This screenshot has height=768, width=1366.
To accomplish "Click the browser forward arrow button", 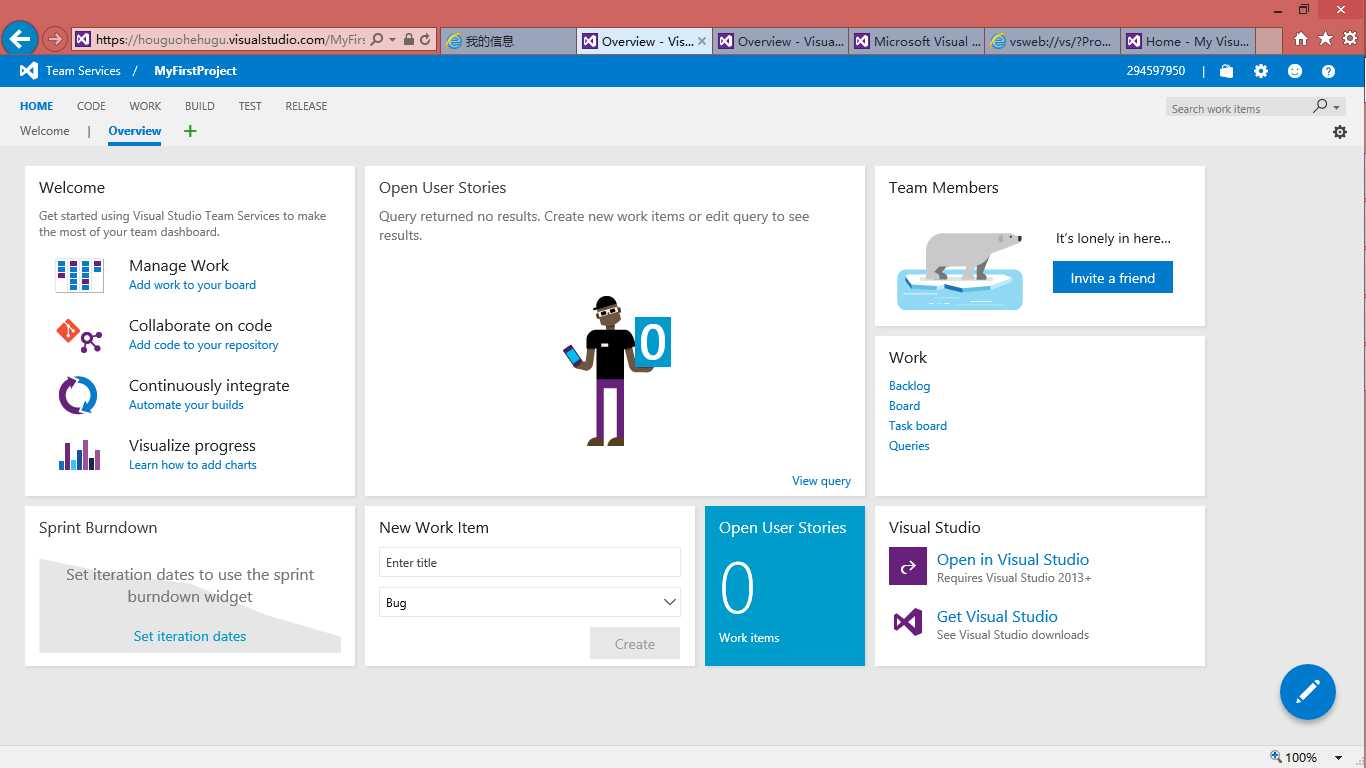I will coord(55,40).
